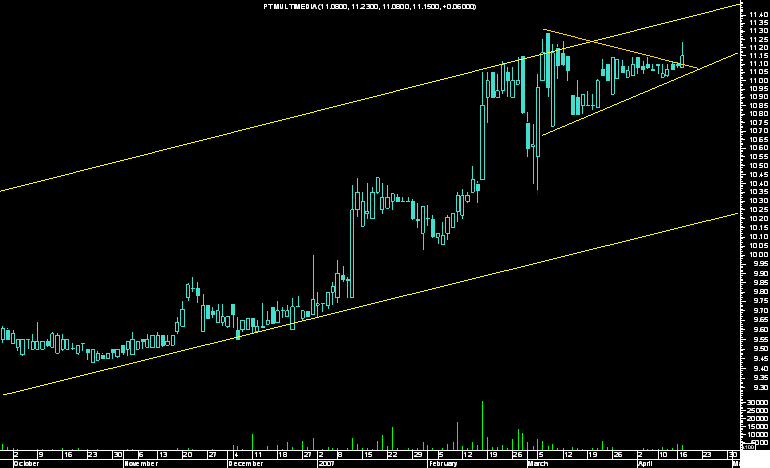770x468 pixels.
Task: Click the 9.30 price axis label
Action: (760, 387)
